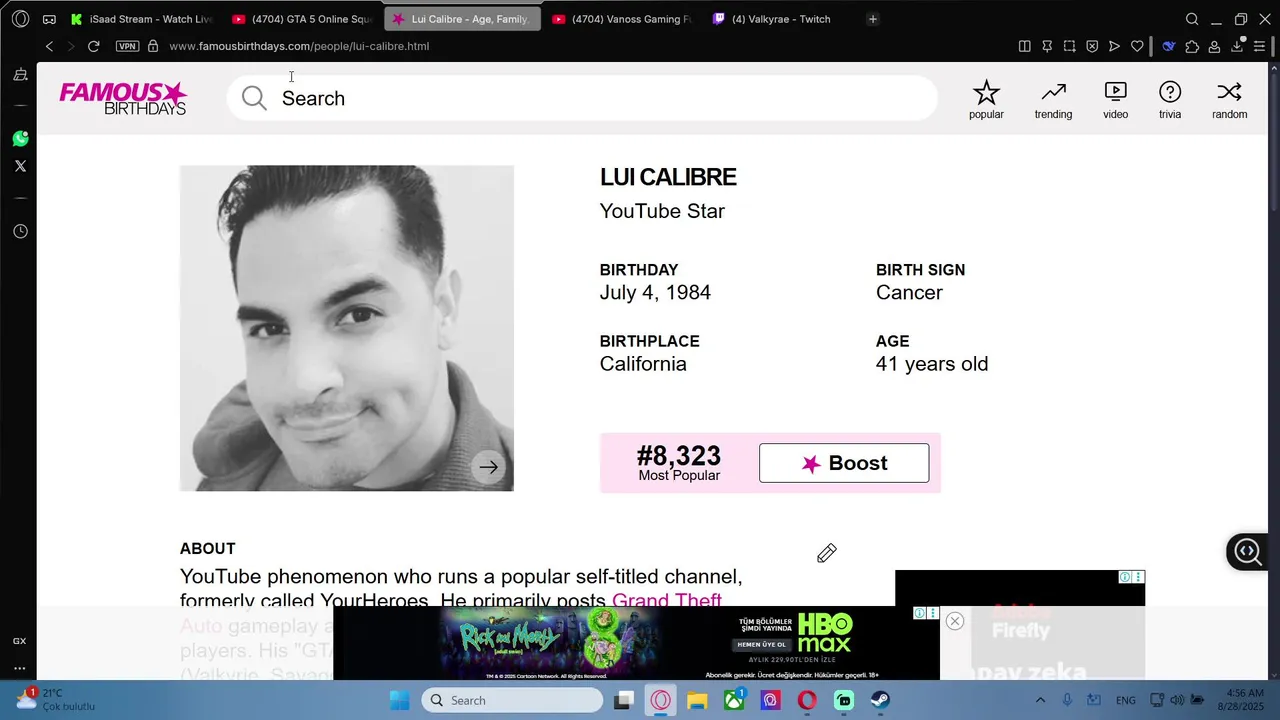1280x720 pixels.
Task: Open the Windows Start button
Action: tap(399, 700)
